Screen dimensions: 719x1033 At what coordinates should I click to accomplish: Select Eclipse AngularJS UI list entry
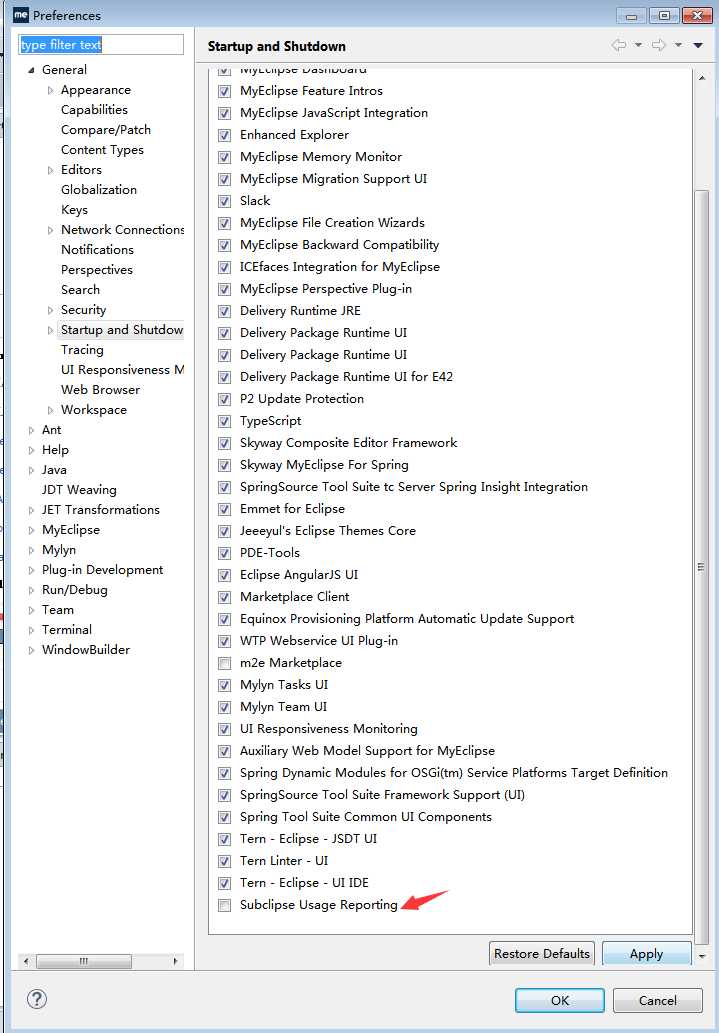click(x=299, y=574)
